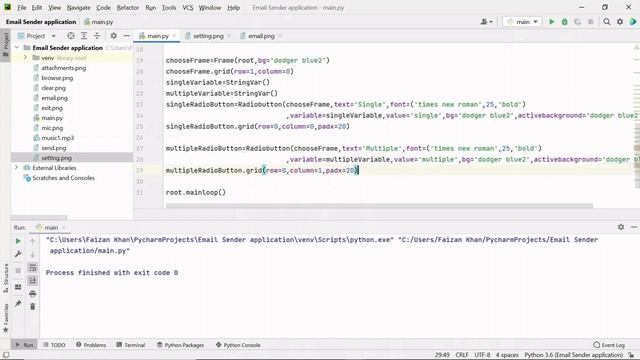Toggle the Run tool window button
The image size is (640, 360).
pos(24,345)
